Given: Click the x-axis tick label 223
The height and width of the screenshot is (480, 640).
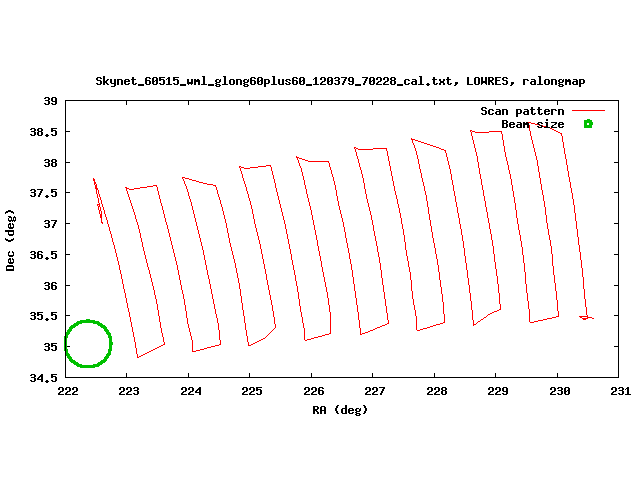Looking at the screenshot, I should point(129,391).
